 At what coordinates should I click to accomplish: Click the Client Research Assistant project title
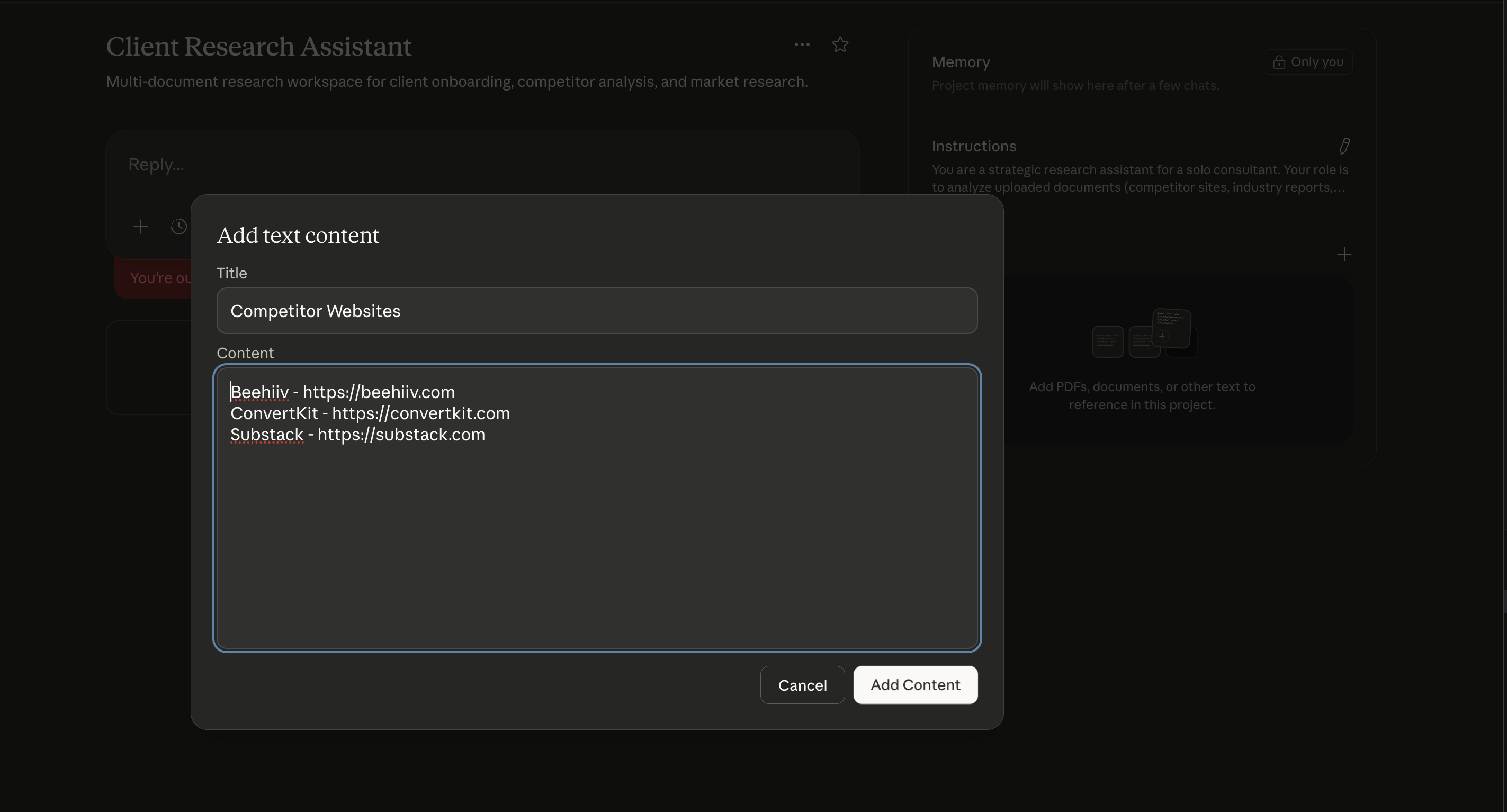coord(258,47)
